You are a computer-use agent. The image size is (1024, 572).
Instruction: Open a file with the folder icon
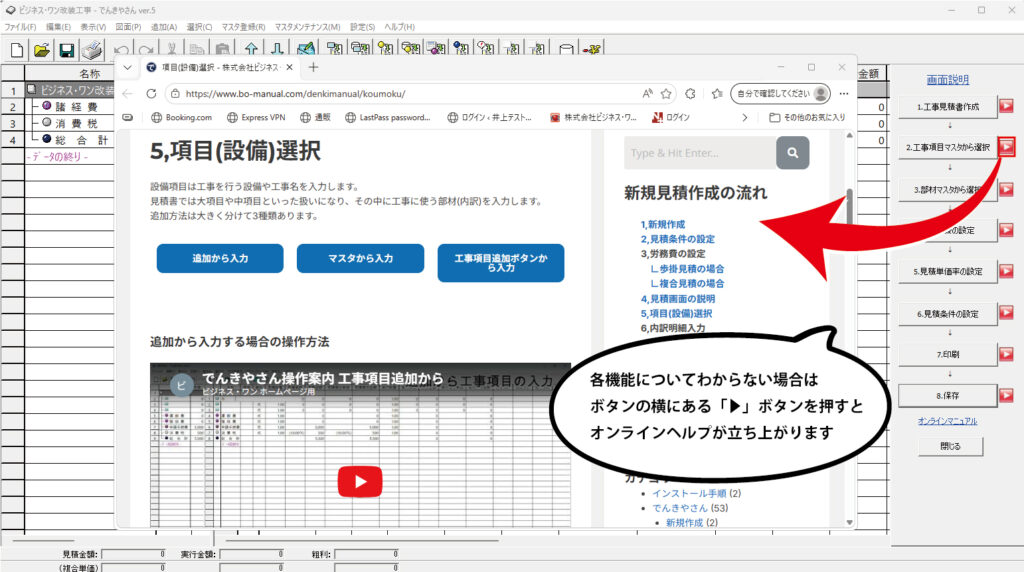click(x=42, y=50)
